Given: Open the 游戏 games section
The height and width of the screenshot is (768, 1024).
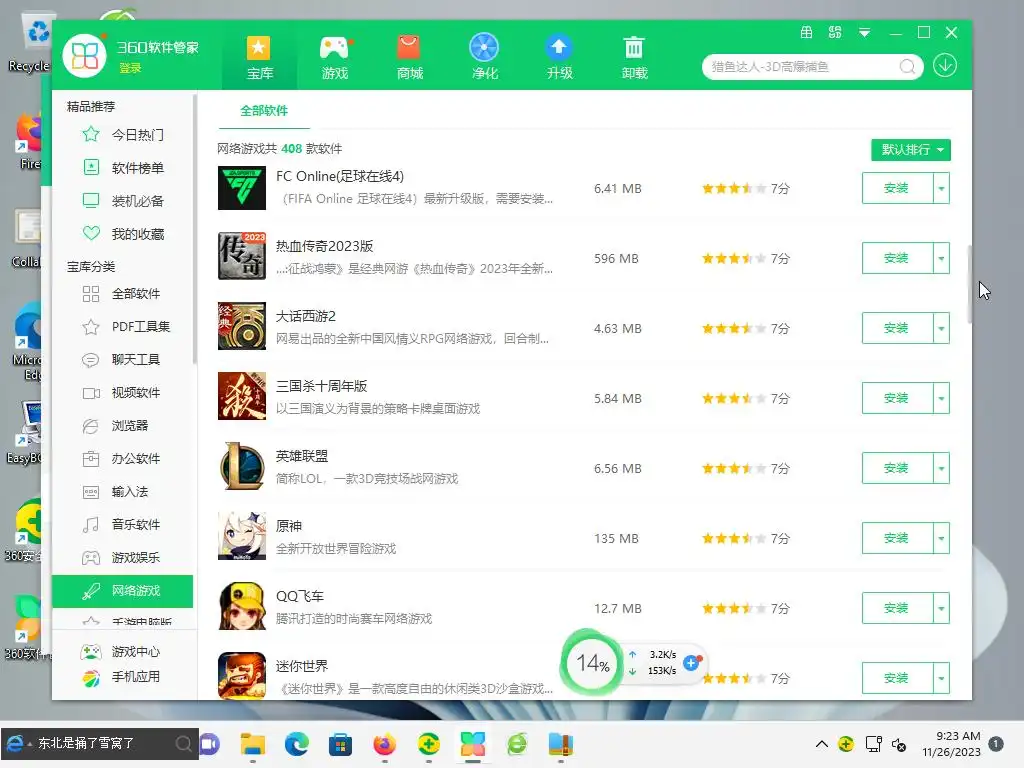Looking at the screenshot, I should [334, 58].
